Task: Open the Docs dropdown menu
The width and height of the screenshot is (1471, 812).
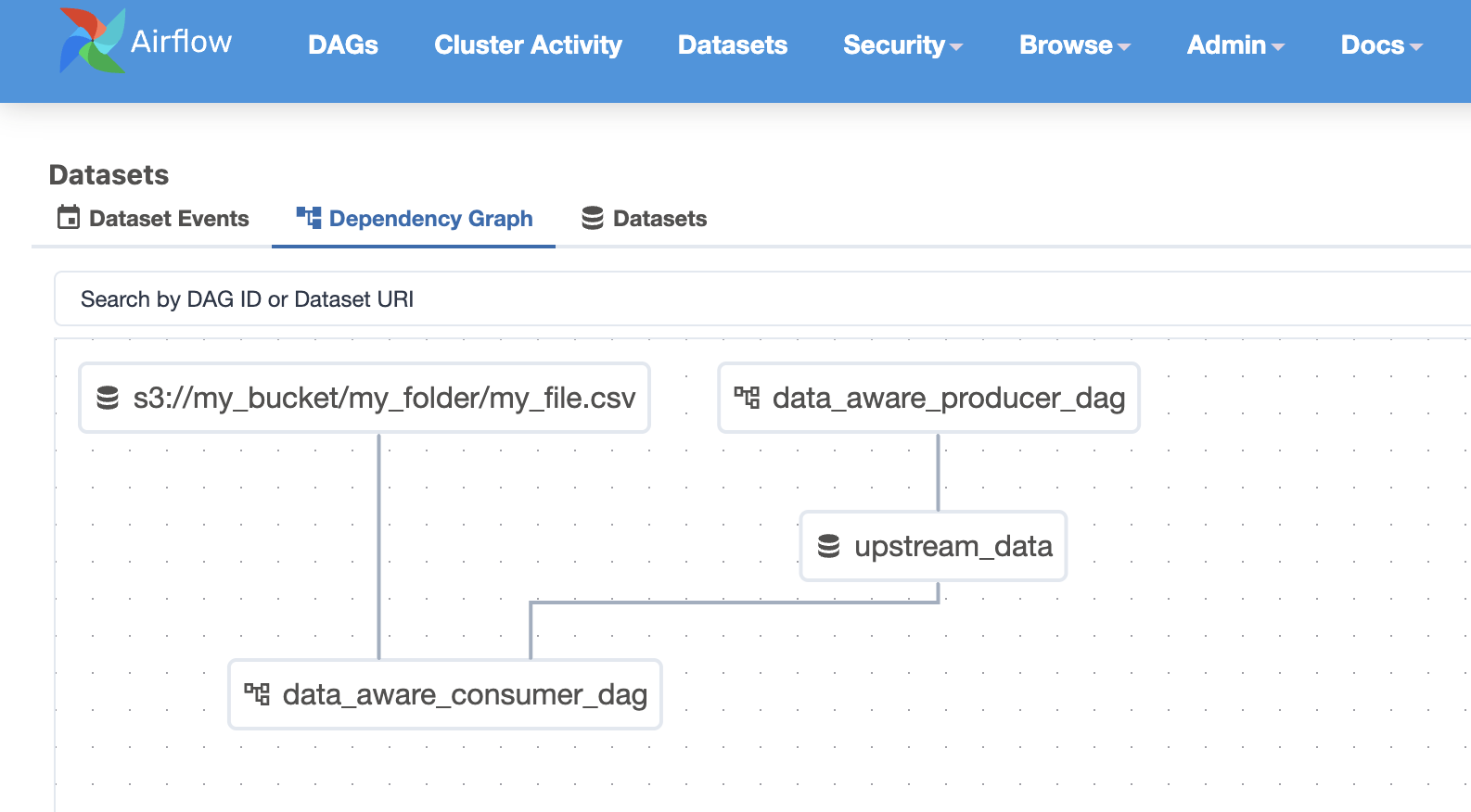Action: coord(1381,44)
